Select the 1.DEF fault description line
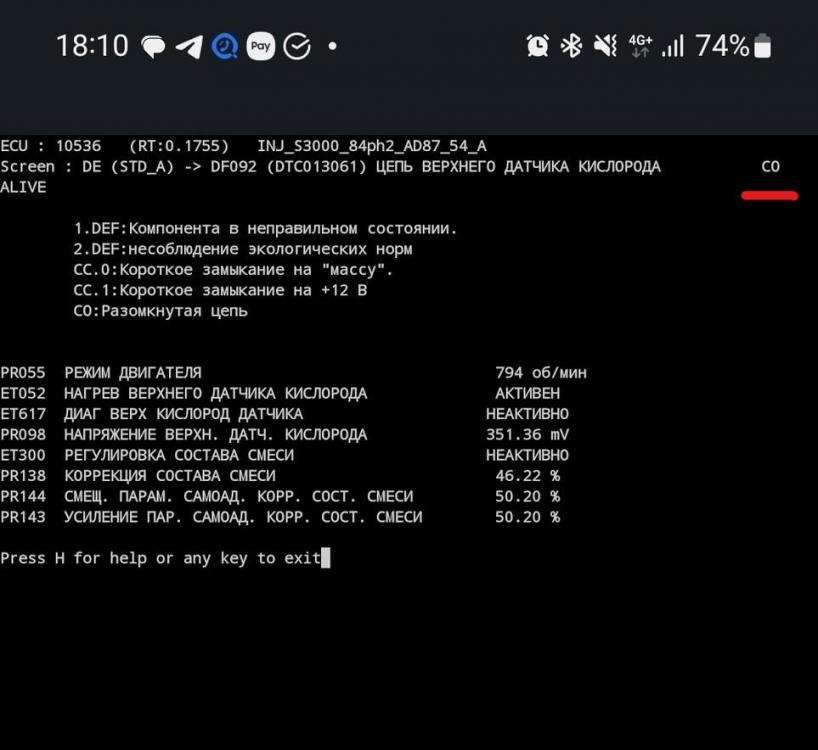The width and height of the screenshot is (818, 750). (x=266, y=228)
